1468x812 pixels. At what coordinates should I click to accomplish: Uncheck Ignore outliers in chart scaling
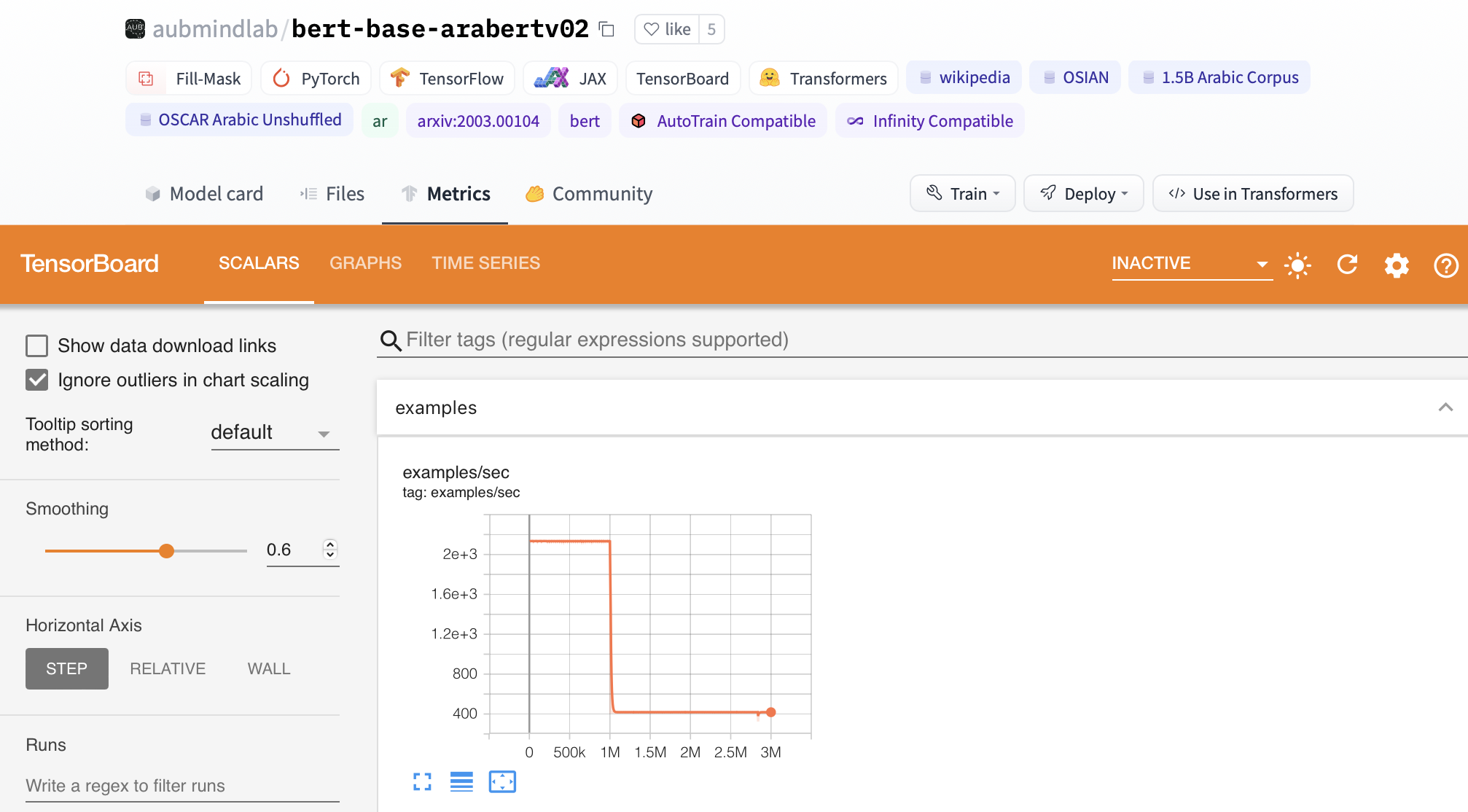coord(37,380)
